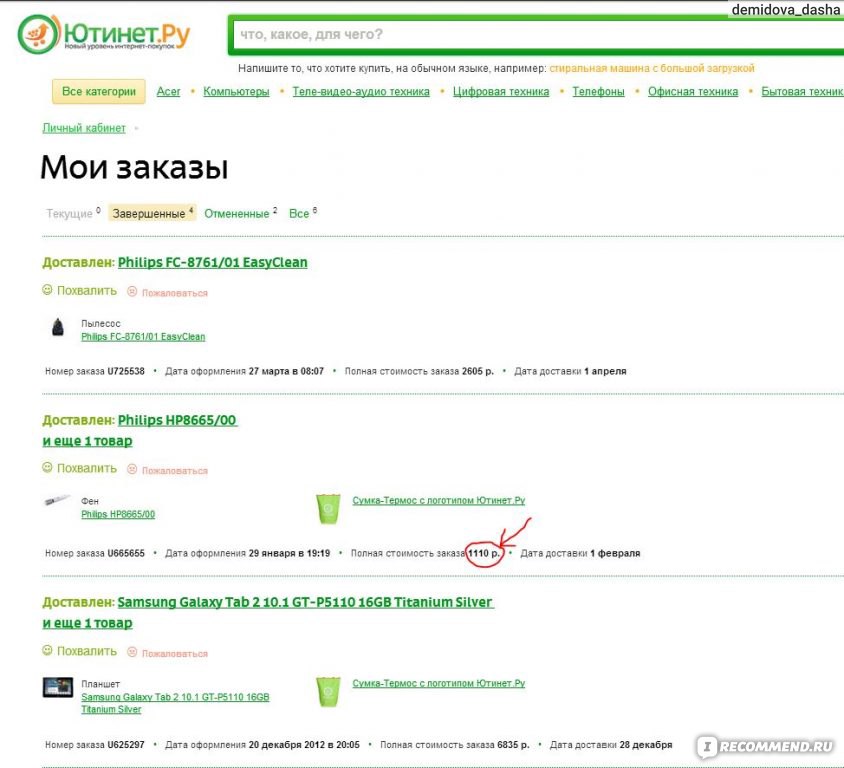Click smiley icon on Samsung Galaxy Tab order
The width and height of the screenshot is (844, 768).
pyautogui.click(x=47, y=651)
